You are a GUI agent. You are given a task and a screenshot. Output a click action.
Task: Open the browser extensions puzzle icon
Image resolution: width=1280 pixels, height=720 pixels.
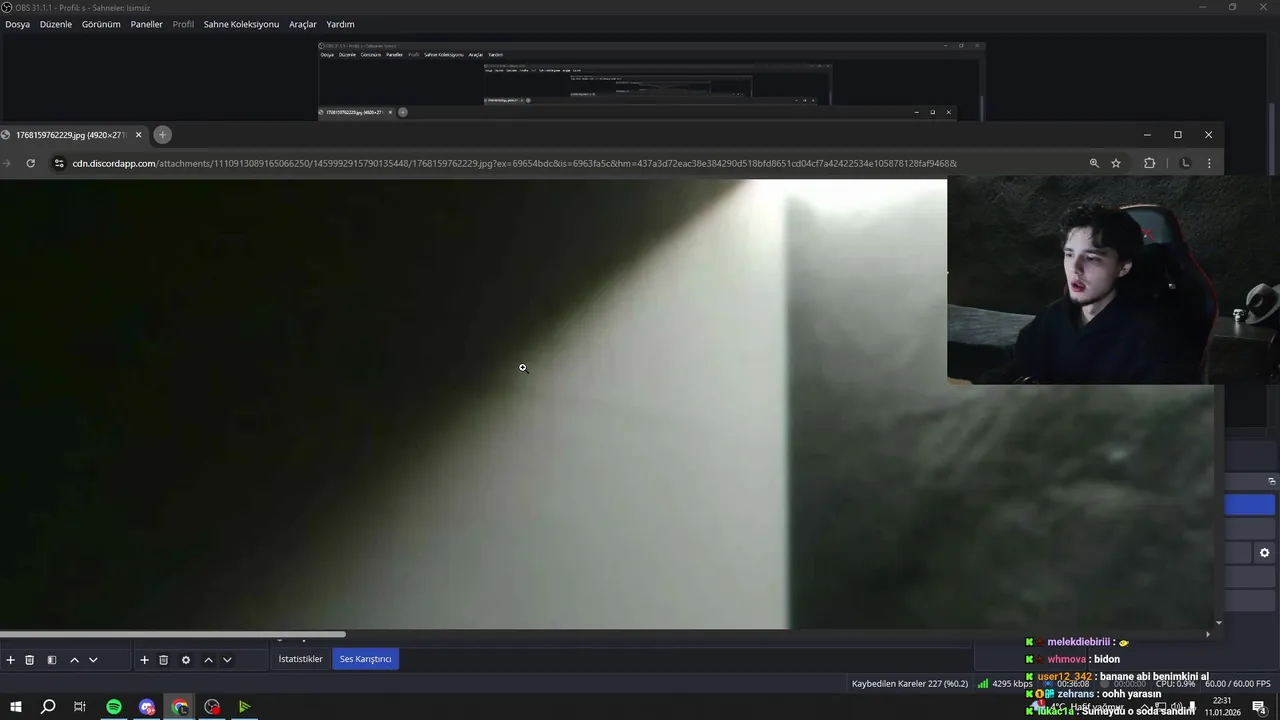coord(1149,163)
